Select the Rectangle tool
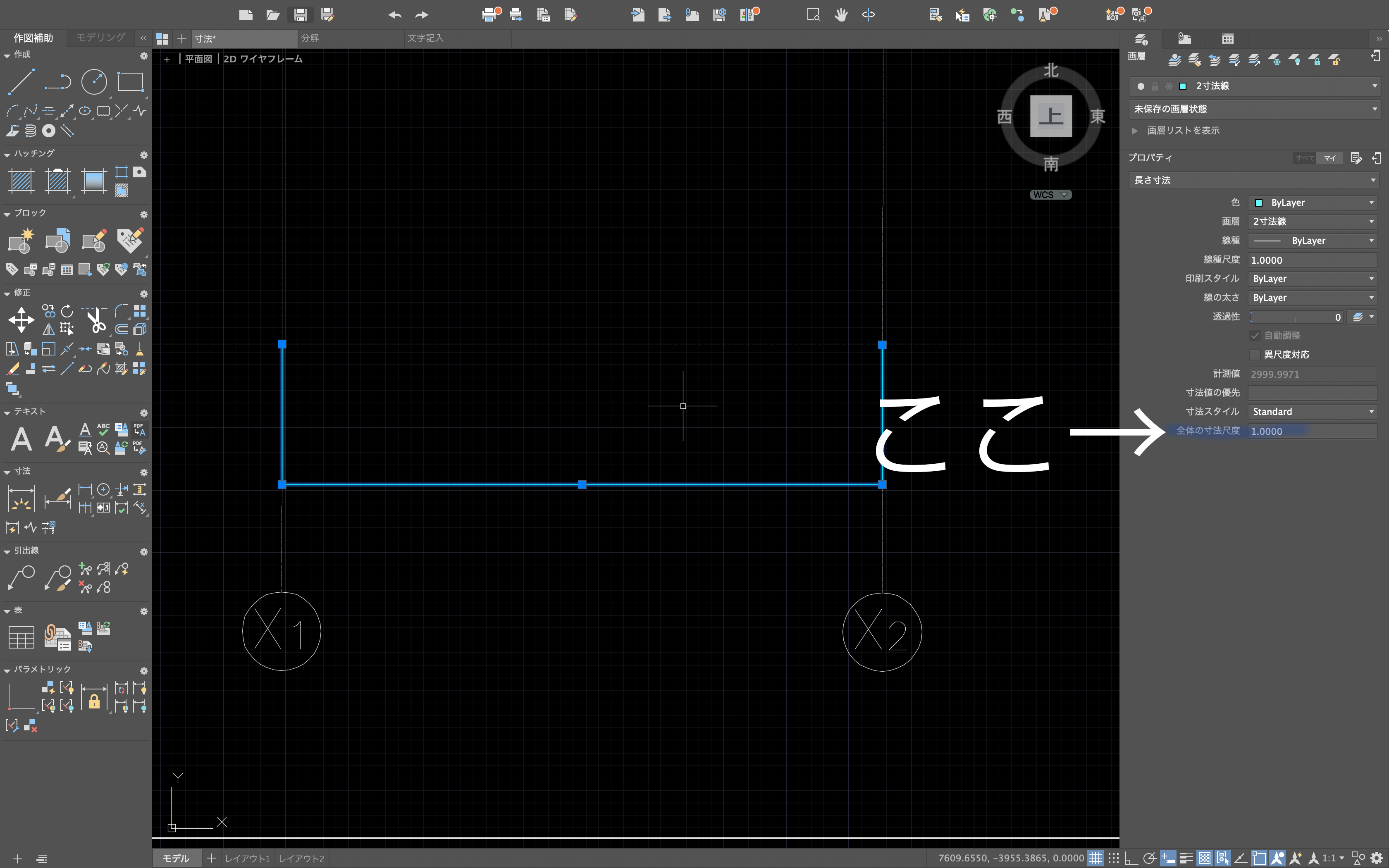 [130, 81]
